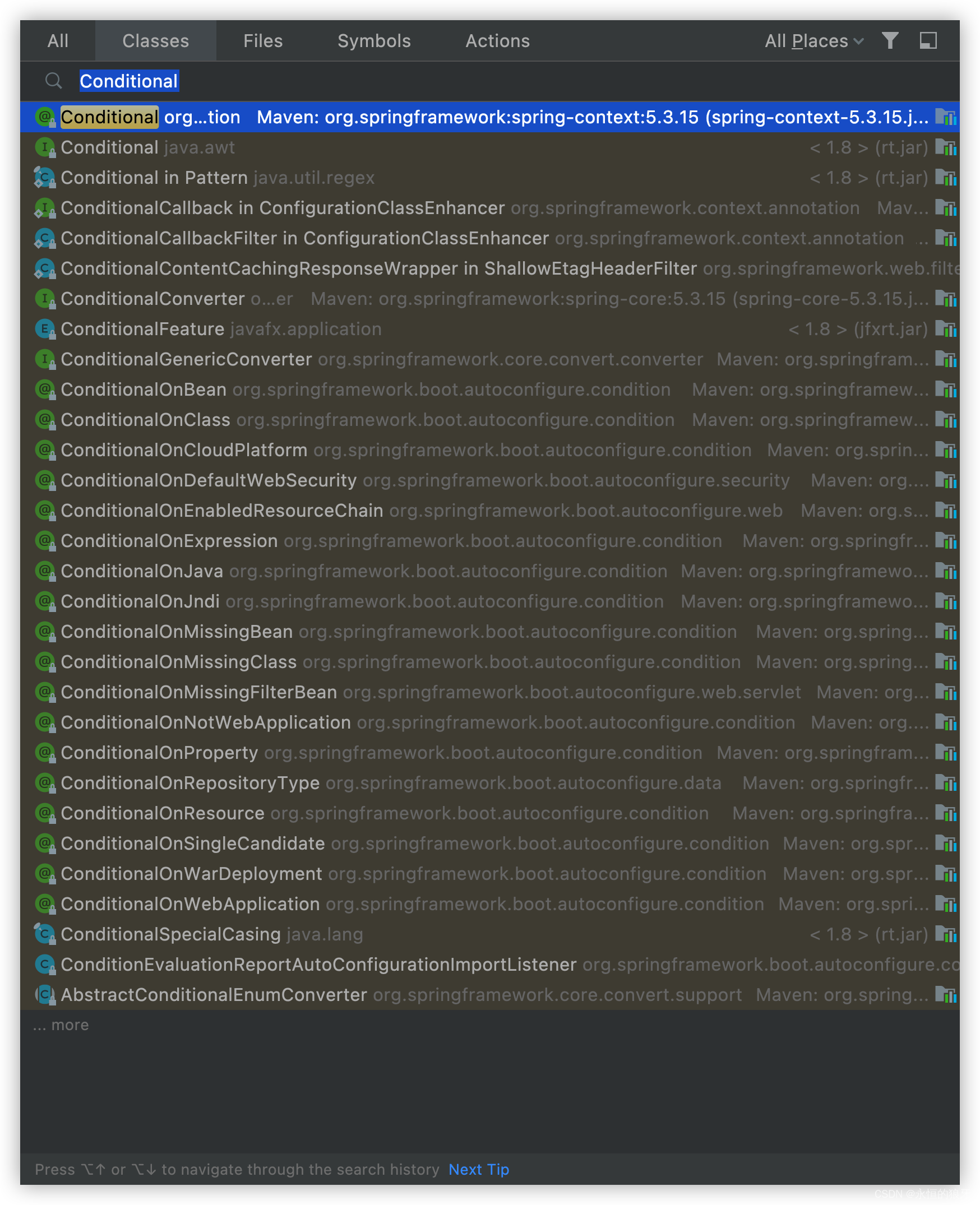Click the search magnifier icon
This screenshot has width=980, height=1205.
(54, 81)
